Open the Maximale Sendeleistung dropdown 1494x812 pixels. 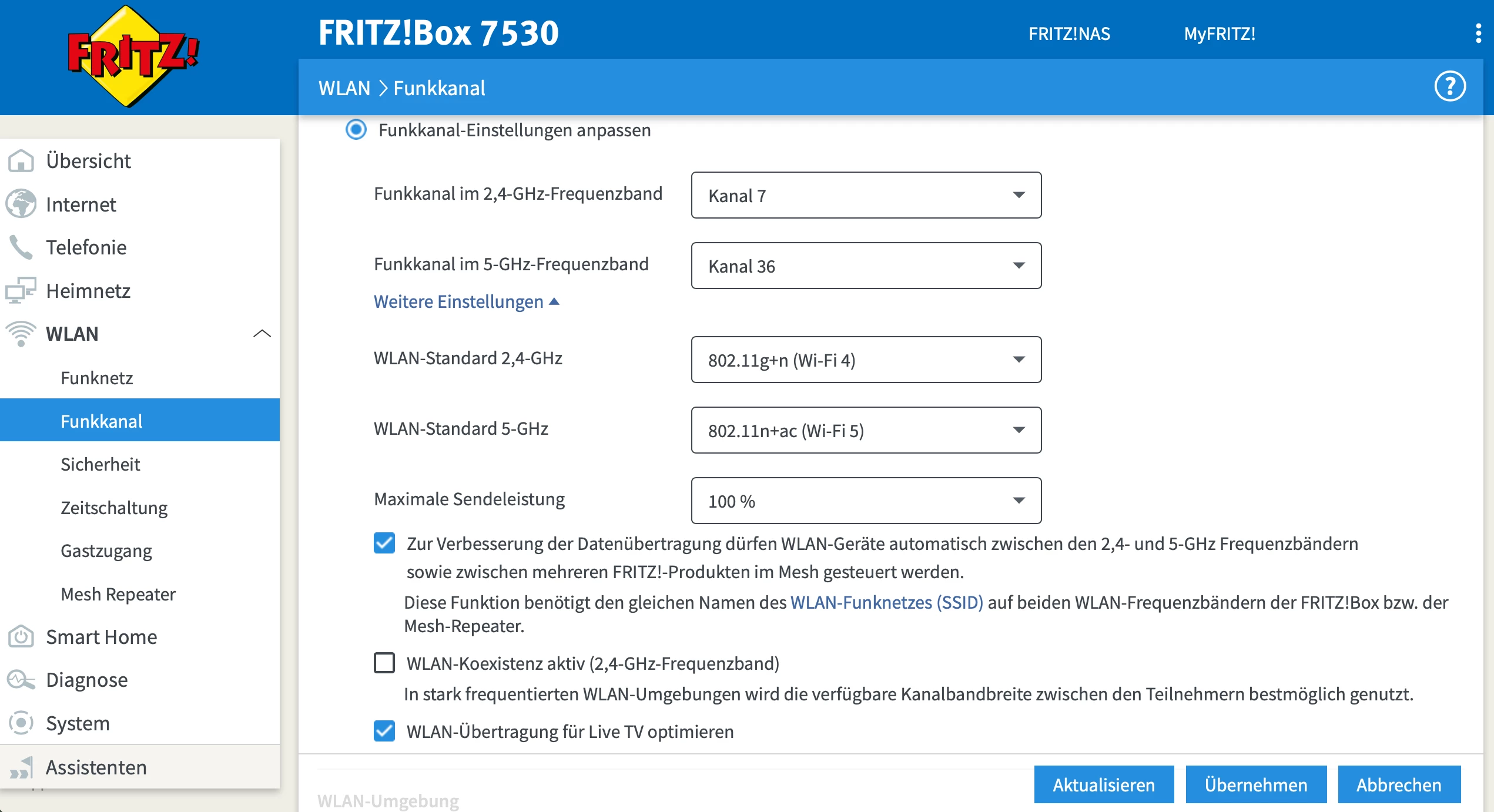point(866,501)
